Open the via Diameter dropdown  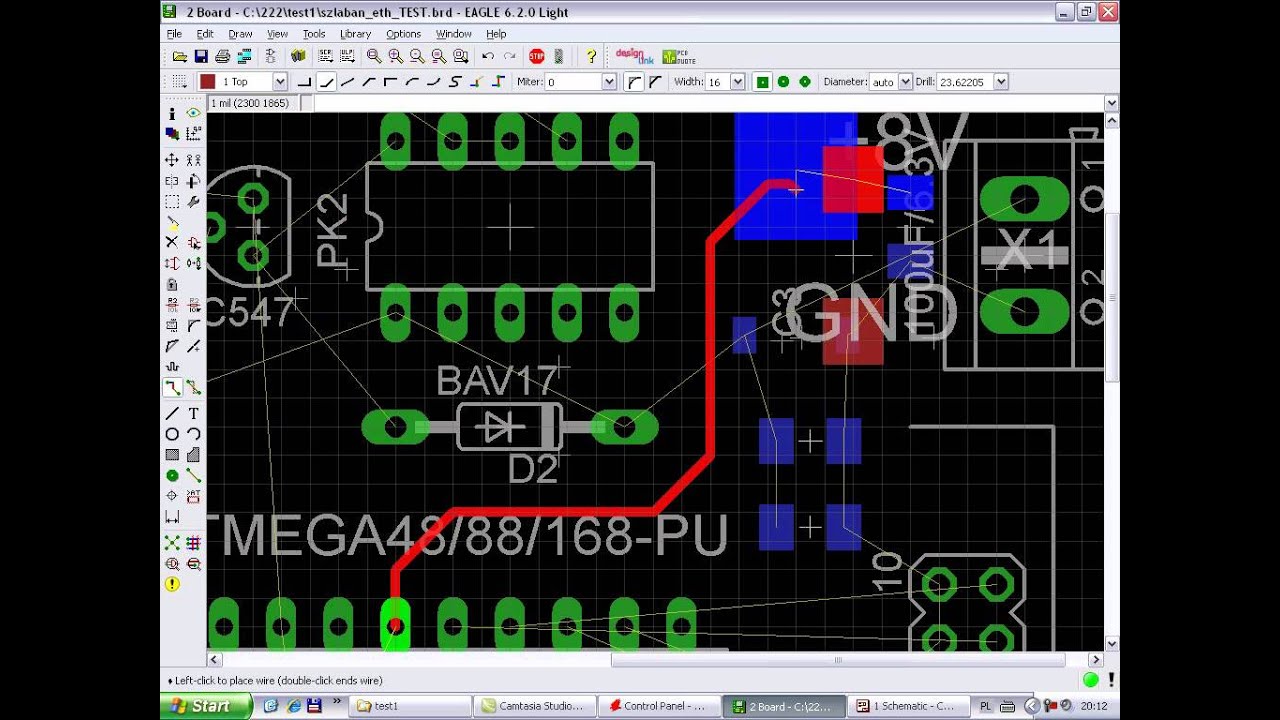click(x=905, y=82)
